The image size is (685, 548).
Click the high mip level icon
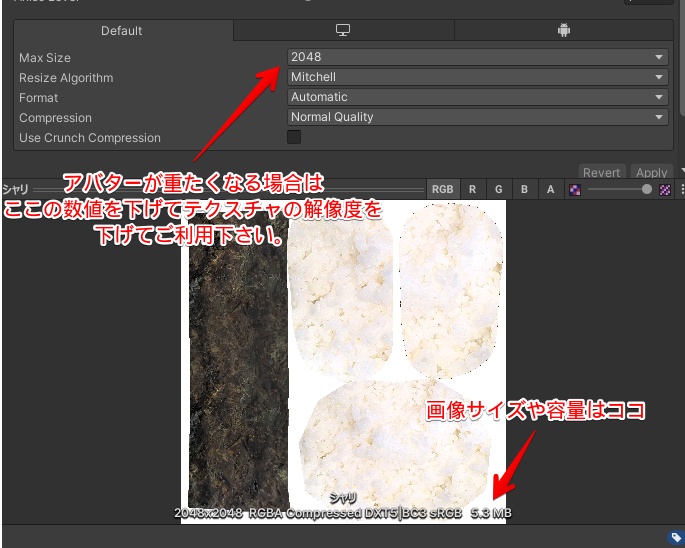click(x=665, y=190)
